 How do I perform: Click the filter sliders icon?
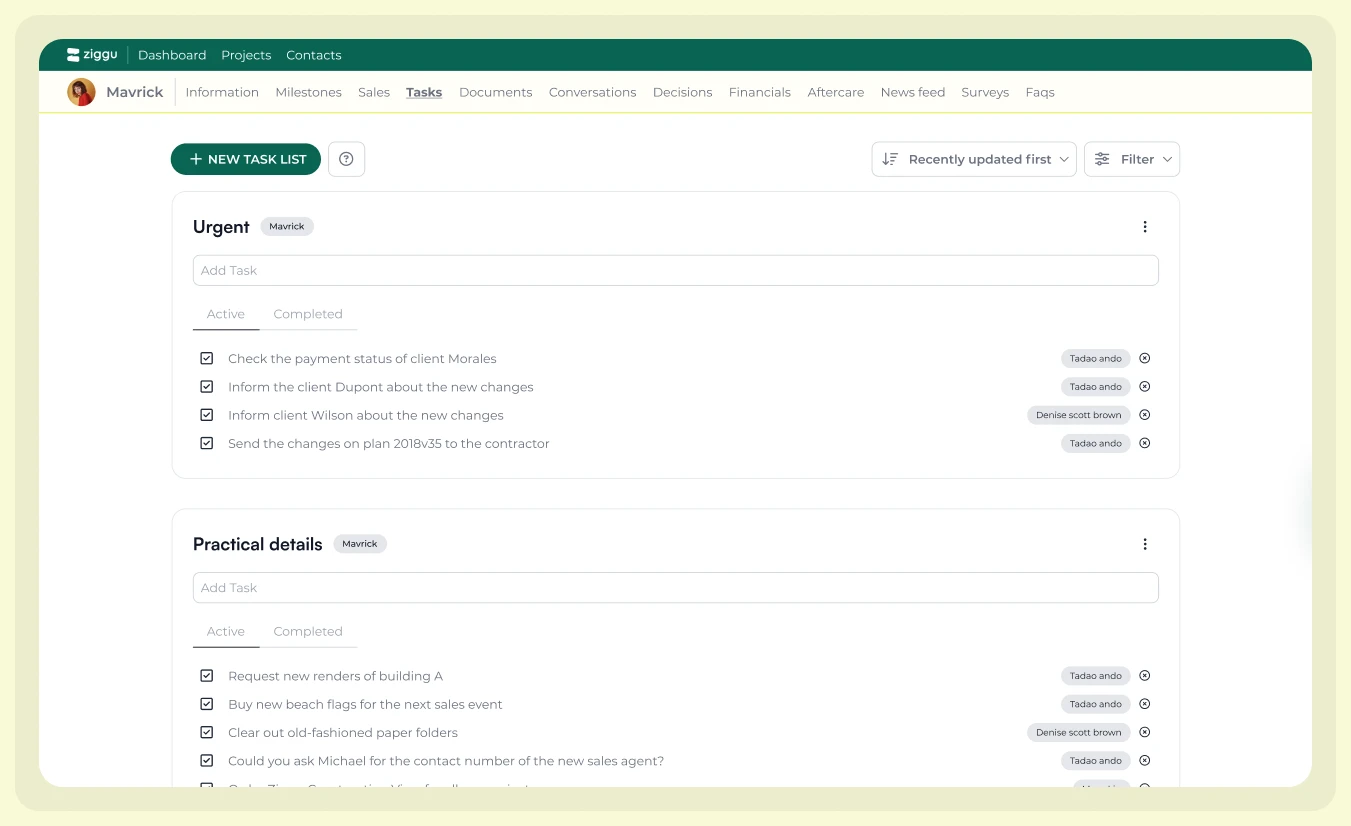click(1102, 159)
